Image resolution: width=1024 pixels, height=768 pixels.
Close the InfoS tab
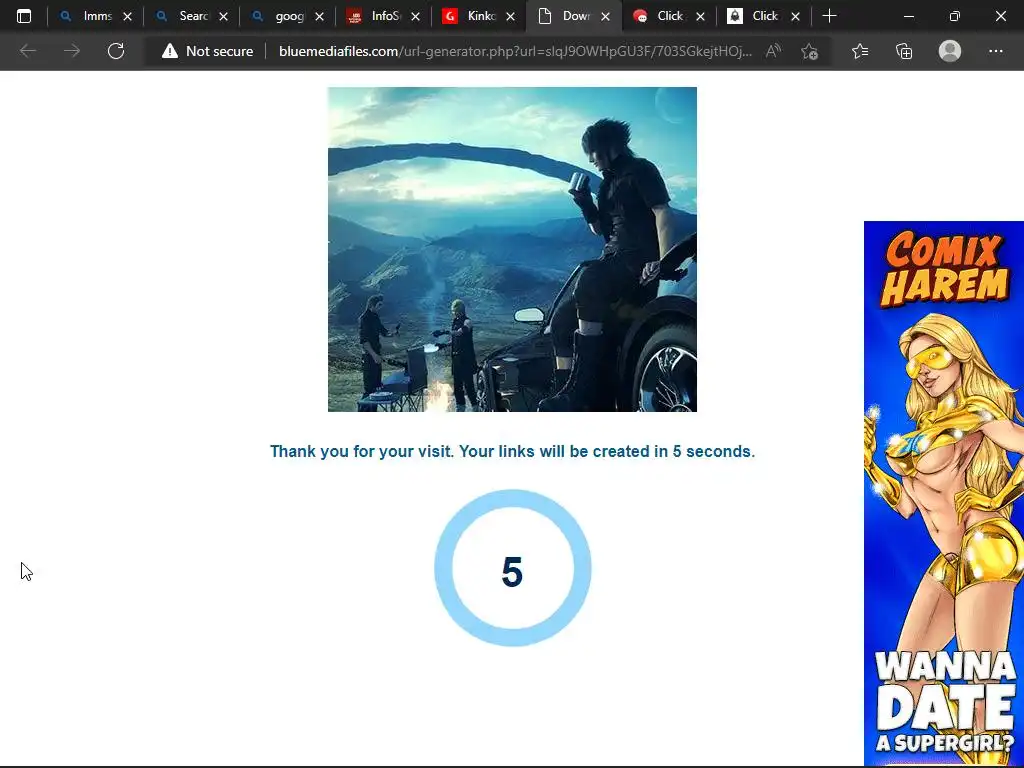(x=415, y=16)
